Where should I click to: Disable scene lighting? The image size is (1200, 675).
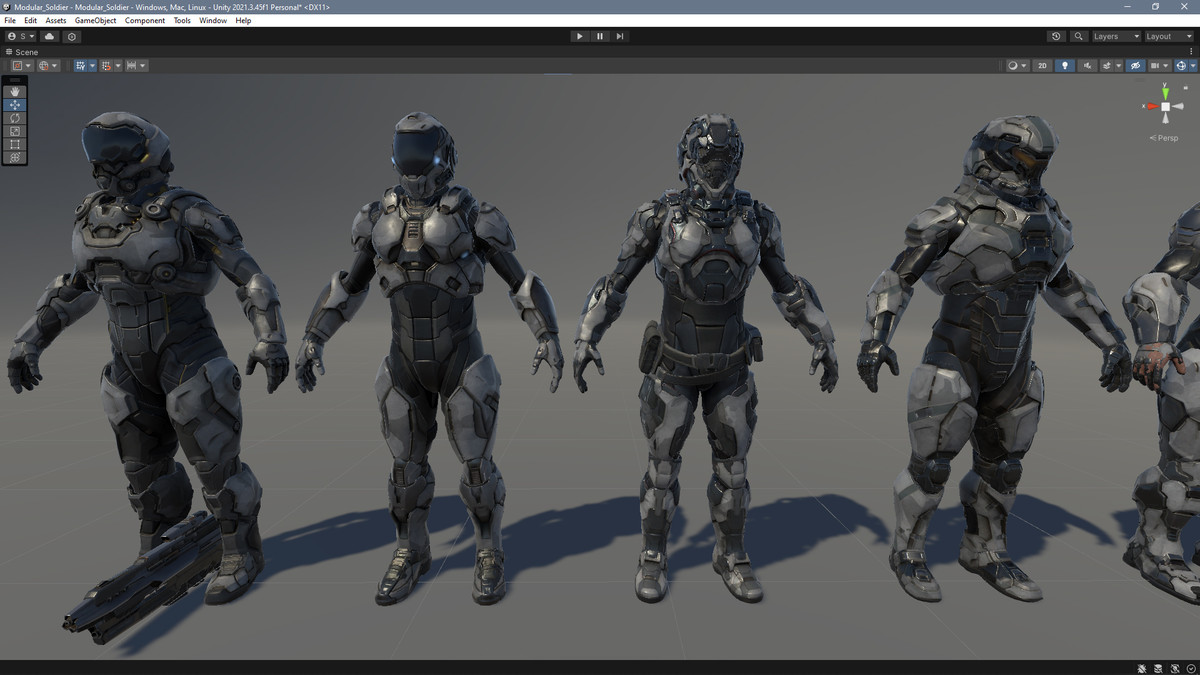click(x=1065, y=65)
